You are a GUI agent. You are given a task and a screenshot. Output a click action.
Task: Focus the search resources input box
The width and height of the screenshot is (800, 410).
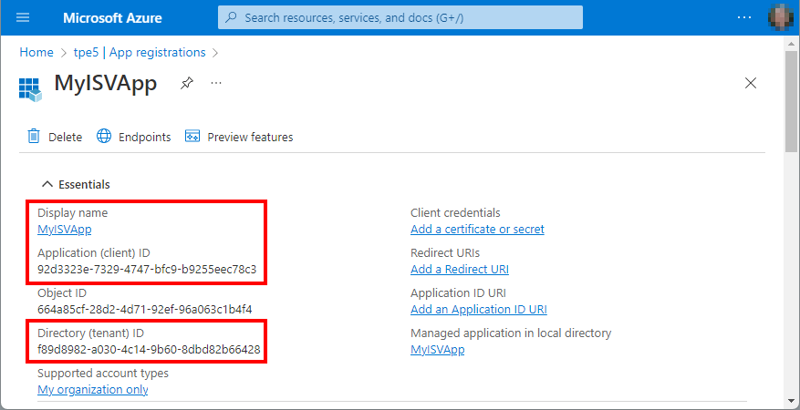click(x=400, y=18)
